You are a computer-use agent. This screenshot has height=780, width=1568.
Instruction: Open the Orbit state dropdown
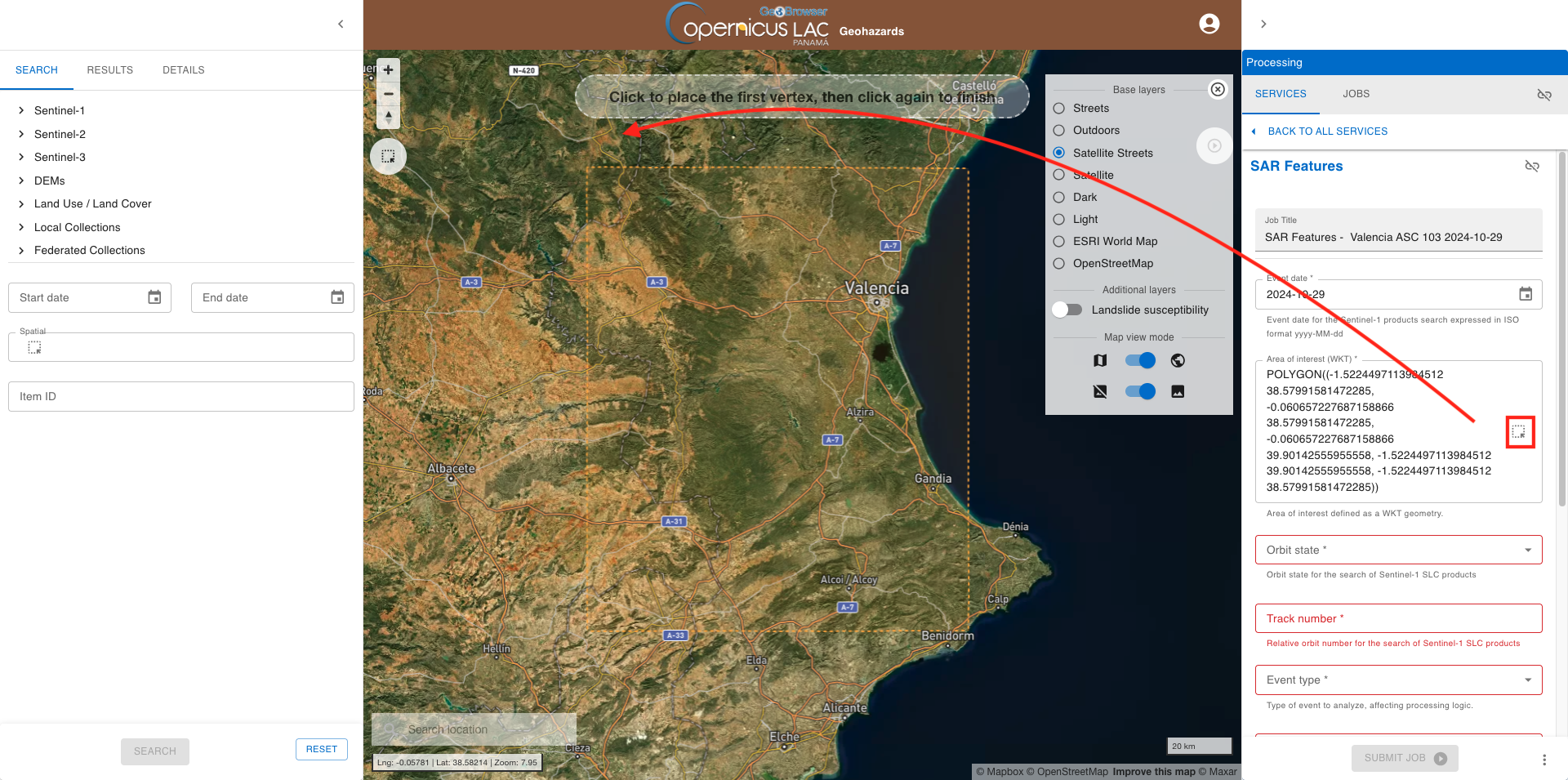pyautogui.click(x=1398, y=550)
